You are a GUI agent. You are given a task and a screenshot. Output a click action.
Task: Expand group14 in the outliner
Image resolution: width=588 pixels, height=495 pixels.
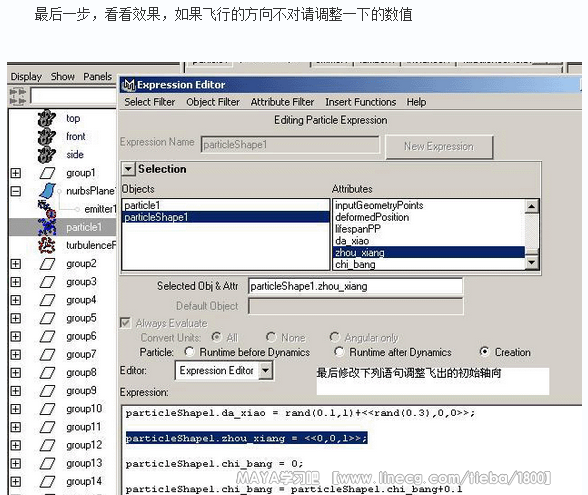tap(15, 482)
